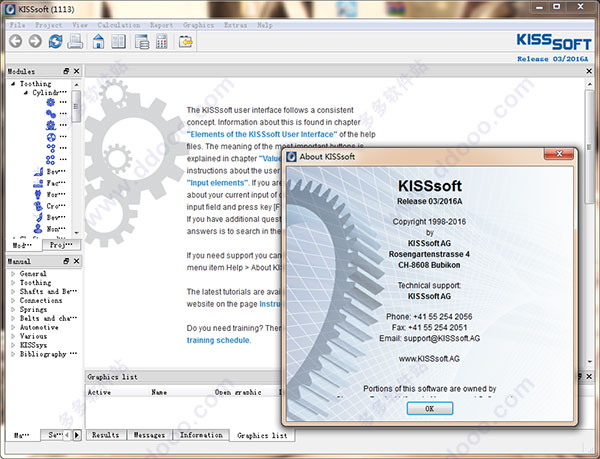Image resolution: width=600 pixels, height=459 pixels.
Task: Click the calculator toolbar icon
Action: (161, 41)
